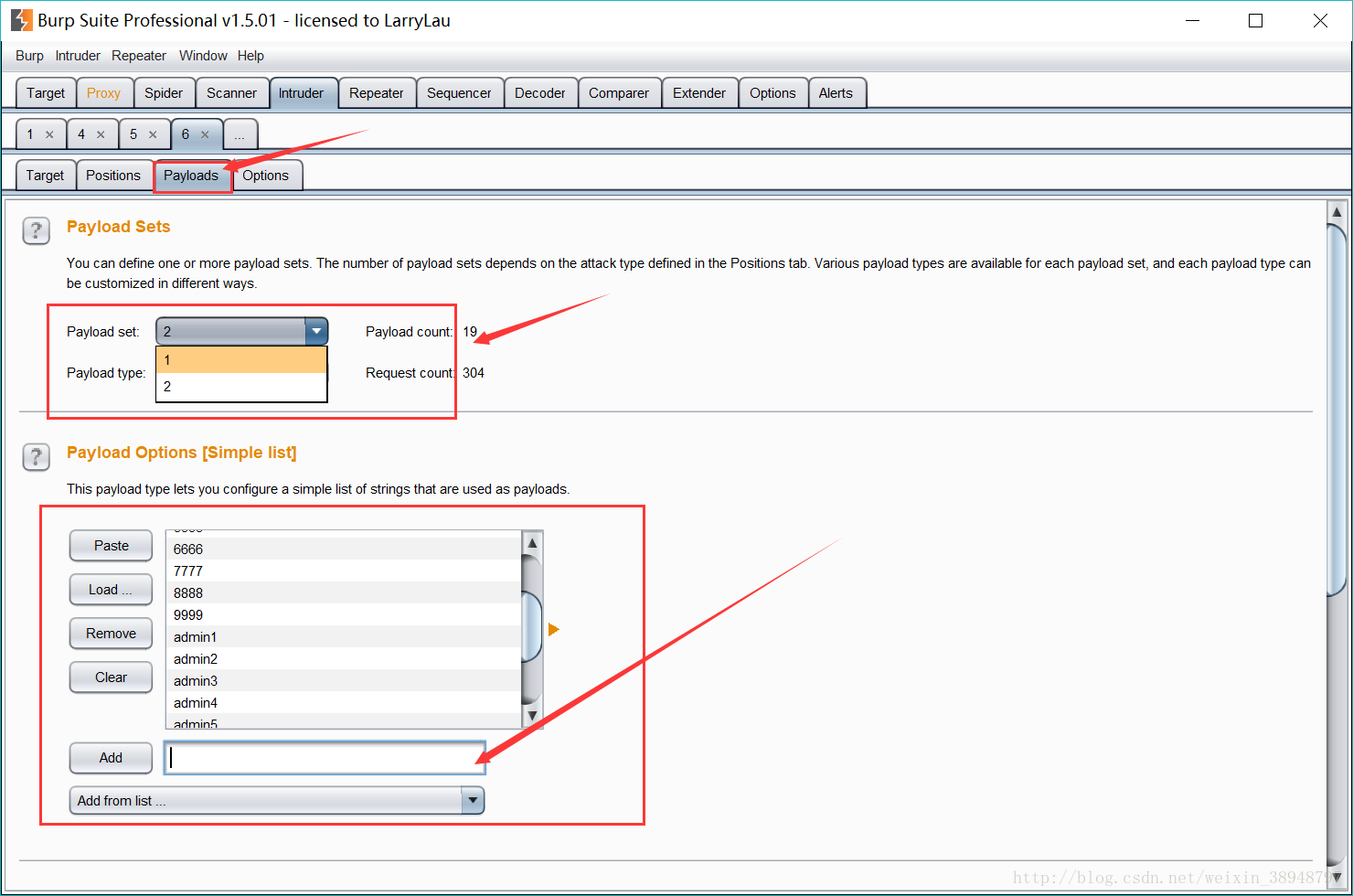Close Intruder attack tab 1
The image size is (1353, 896).
[49, 134]
